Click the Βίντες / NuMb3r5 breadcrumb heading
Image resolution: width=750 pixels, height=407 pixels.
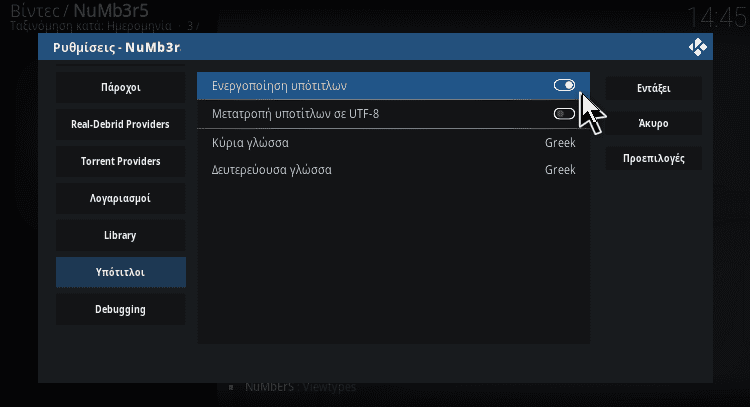(79, 11)
